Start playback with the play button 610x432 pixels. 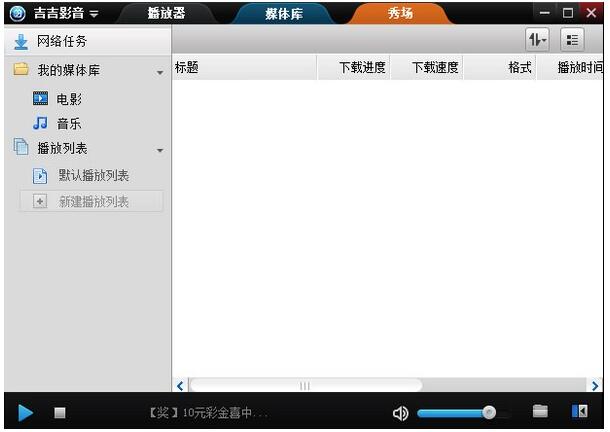[x=25, y=413]
